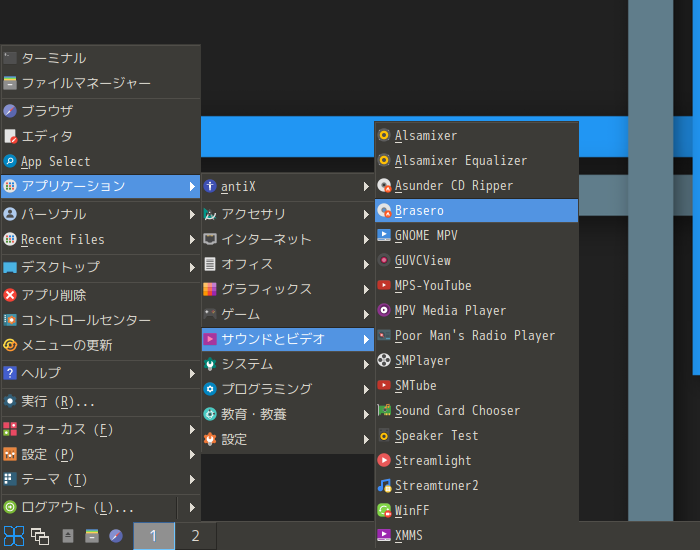The width and height of the screenshot is (700, 550).
Task: Click the refresh icon beside メニューの更新
Action: (x=10, y=345)
